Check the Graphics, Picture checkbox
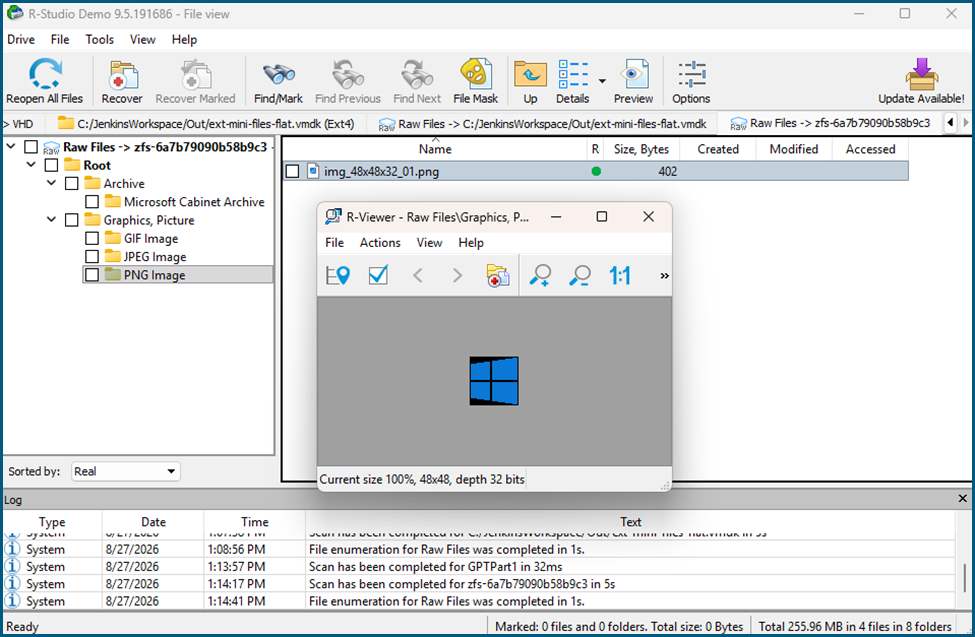 coord(72,220)
